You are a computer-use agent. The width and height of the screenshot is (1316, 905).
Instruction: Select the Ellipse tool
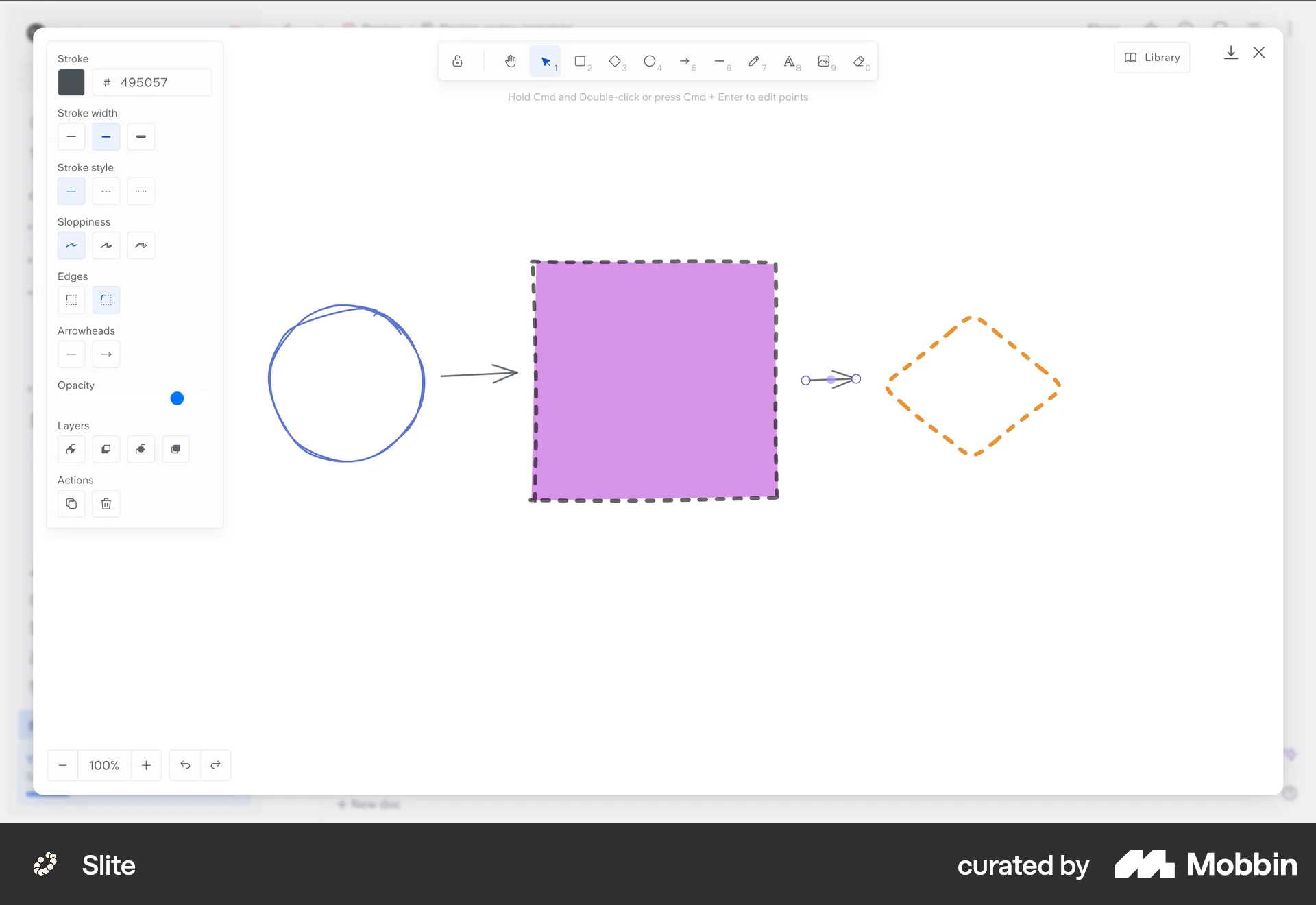pos(651,61)
